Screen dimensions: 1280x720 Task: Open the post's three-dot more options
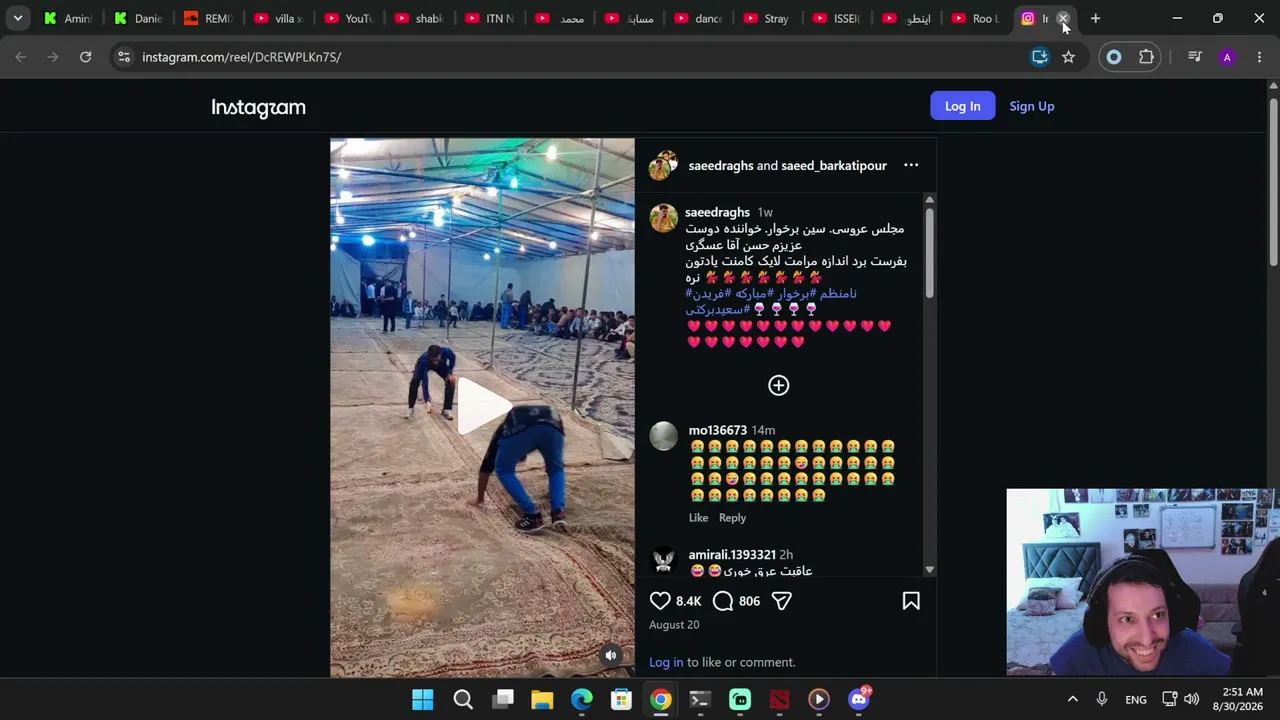click(911, 165)
